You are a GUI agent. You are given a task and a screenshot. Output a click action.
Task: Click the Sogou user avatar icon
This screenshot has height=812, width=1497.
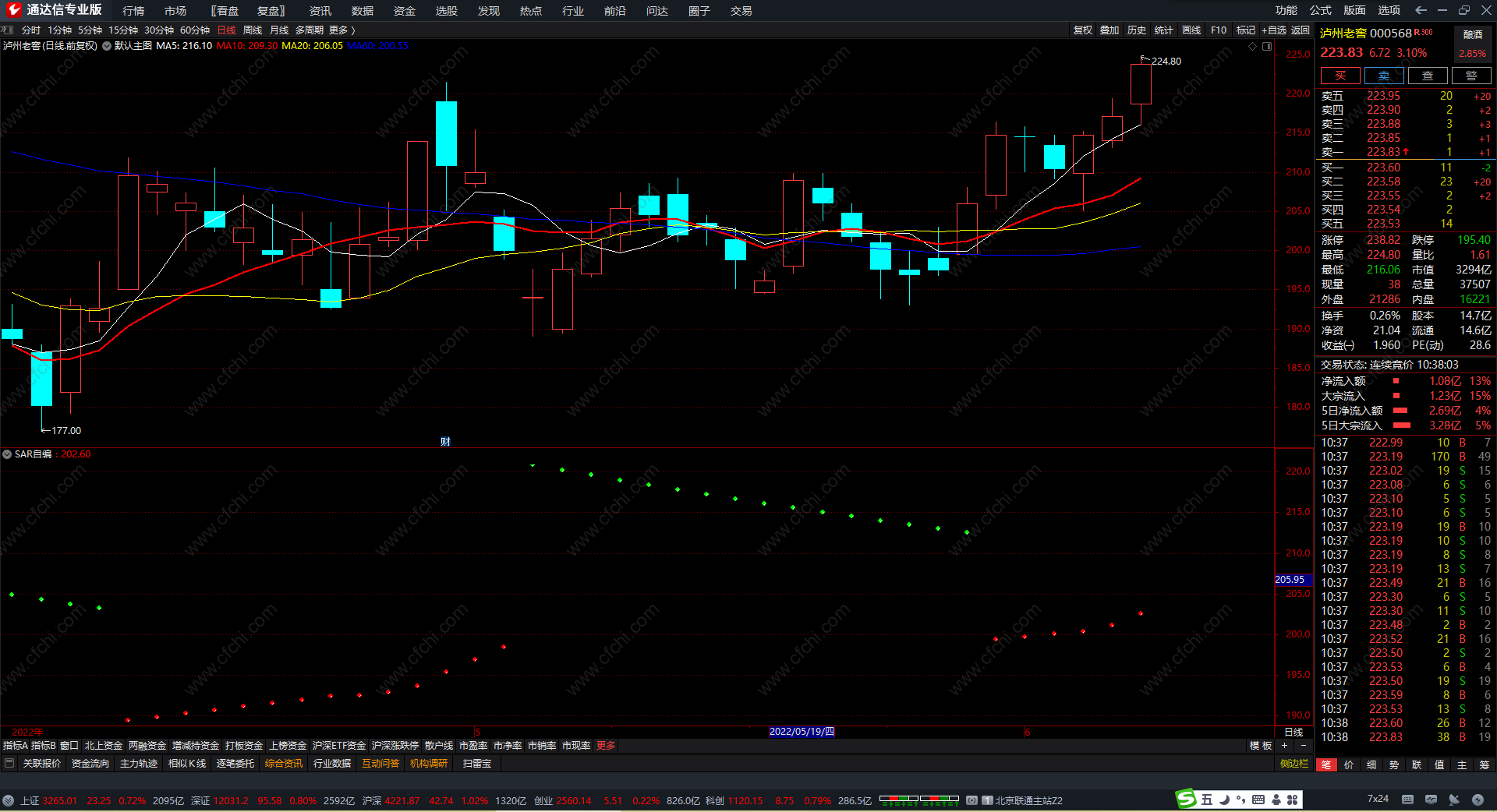[x=1276, y=800]
